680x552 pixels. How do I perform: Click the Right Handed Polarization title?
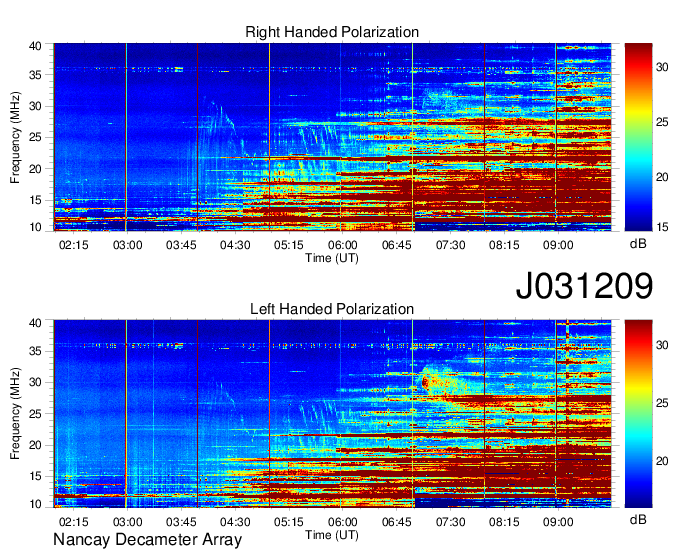pos(332,32)
